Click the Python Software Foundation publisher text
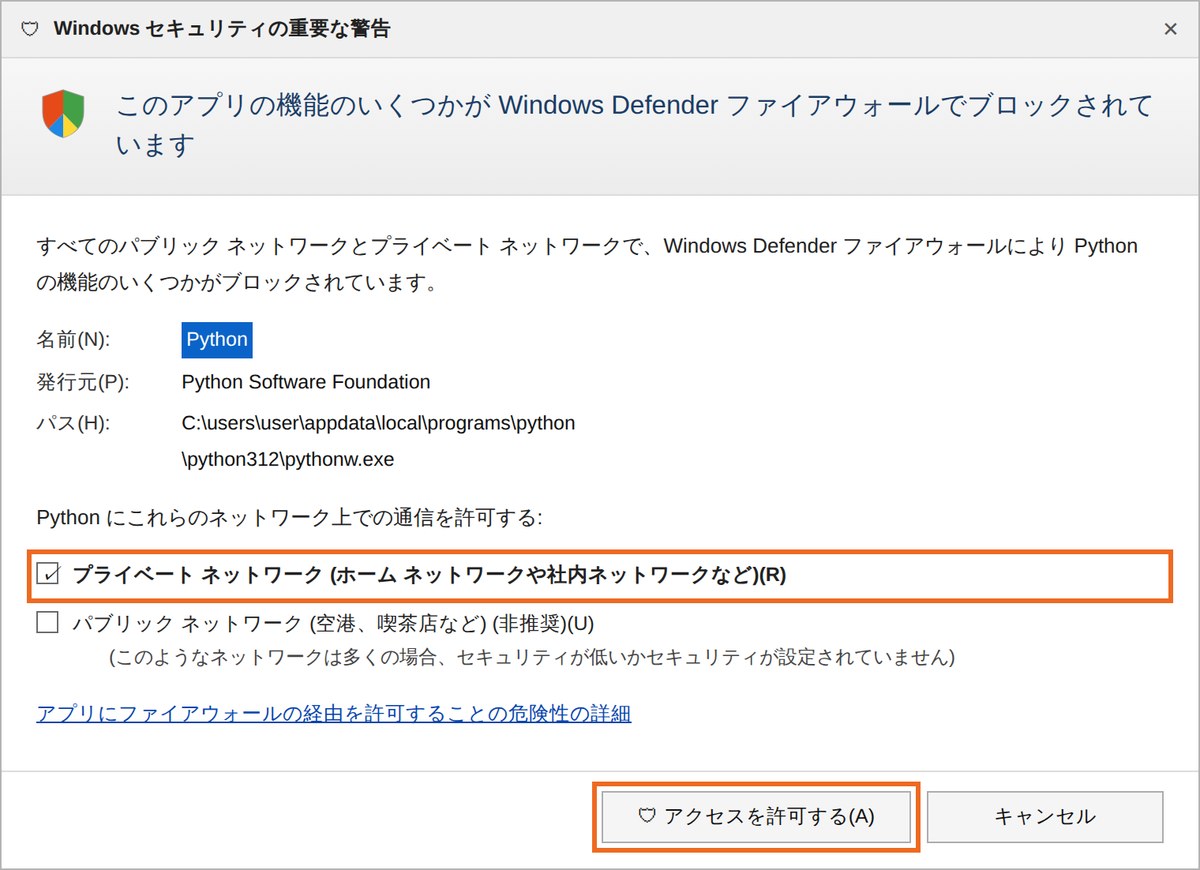This screenshot has height=870, width=1200. (x=306, y=382)
